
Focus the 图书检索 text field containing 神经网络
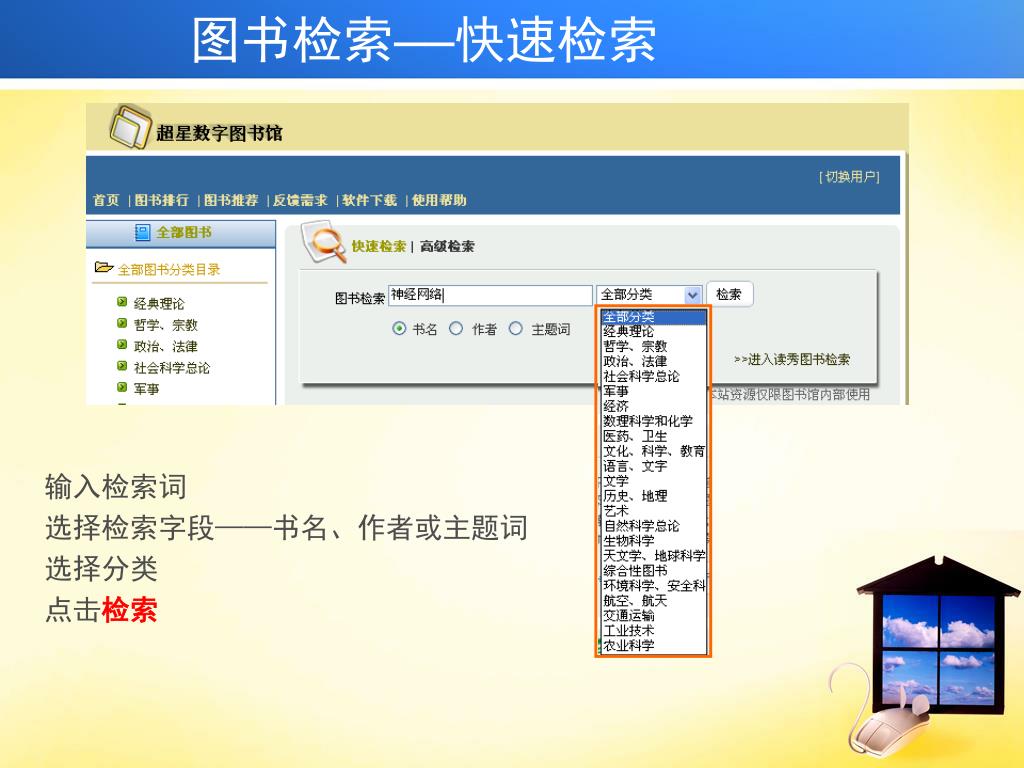490,295
